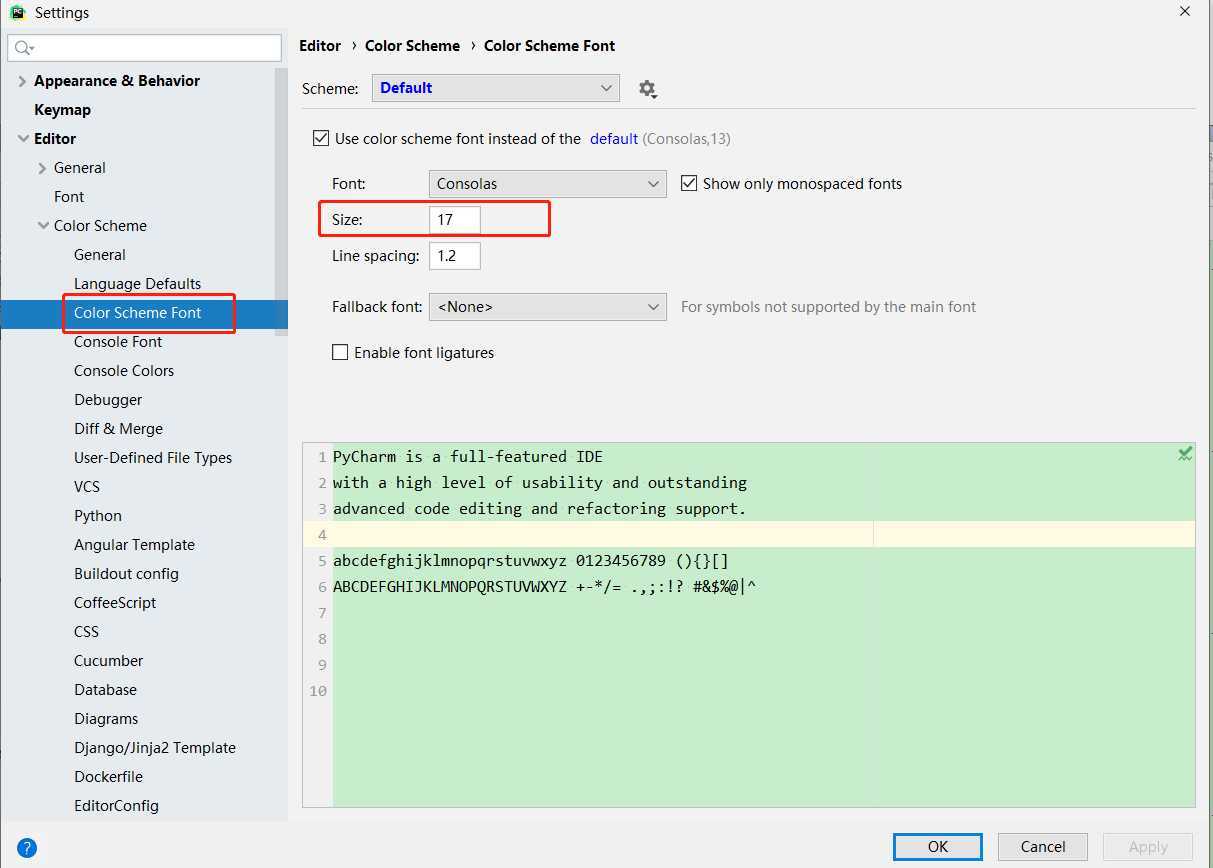
Task: Click the green checkmark in preview corner
Action: pos(1185,454)
